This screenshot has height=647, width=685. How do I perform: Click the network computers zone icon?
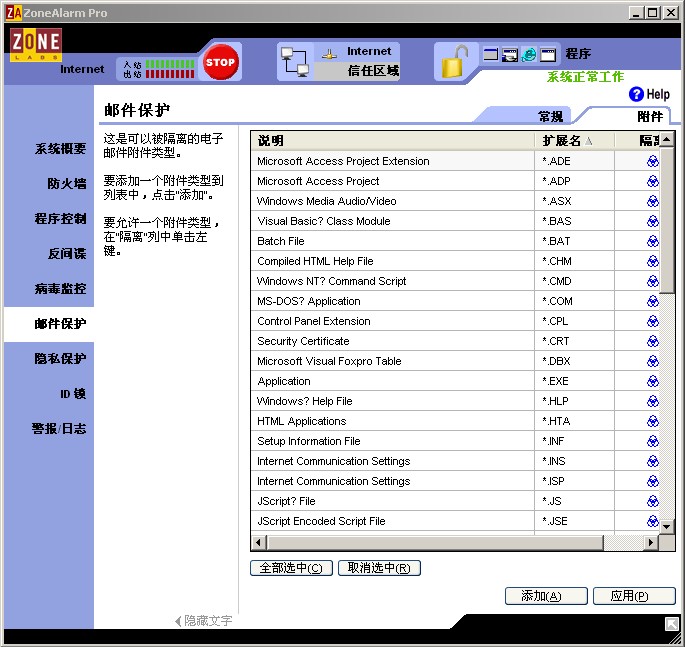295,62
